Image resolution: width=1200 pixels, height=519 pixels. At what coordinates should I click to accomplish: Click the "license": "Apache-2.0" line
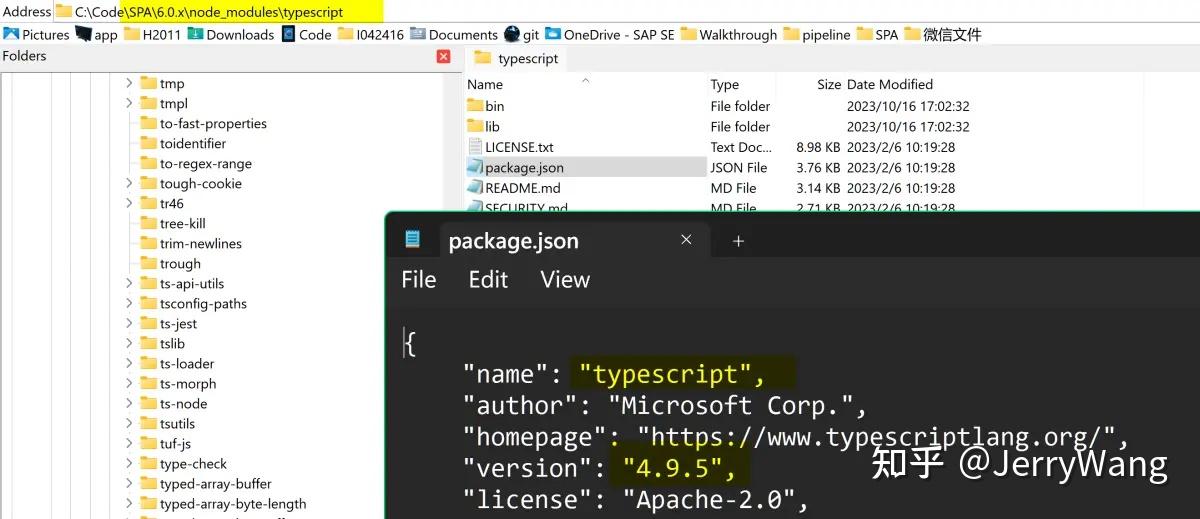click(x=634, y=499)
